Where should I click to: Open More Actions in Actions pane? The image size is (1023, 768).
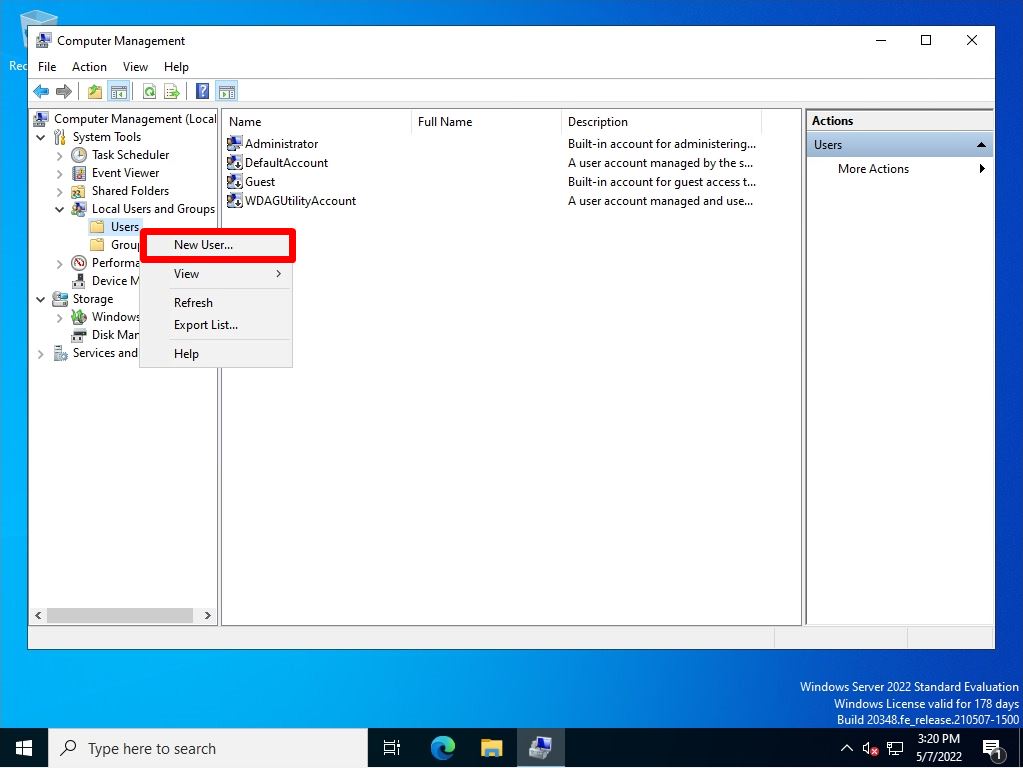coord(900,169)
